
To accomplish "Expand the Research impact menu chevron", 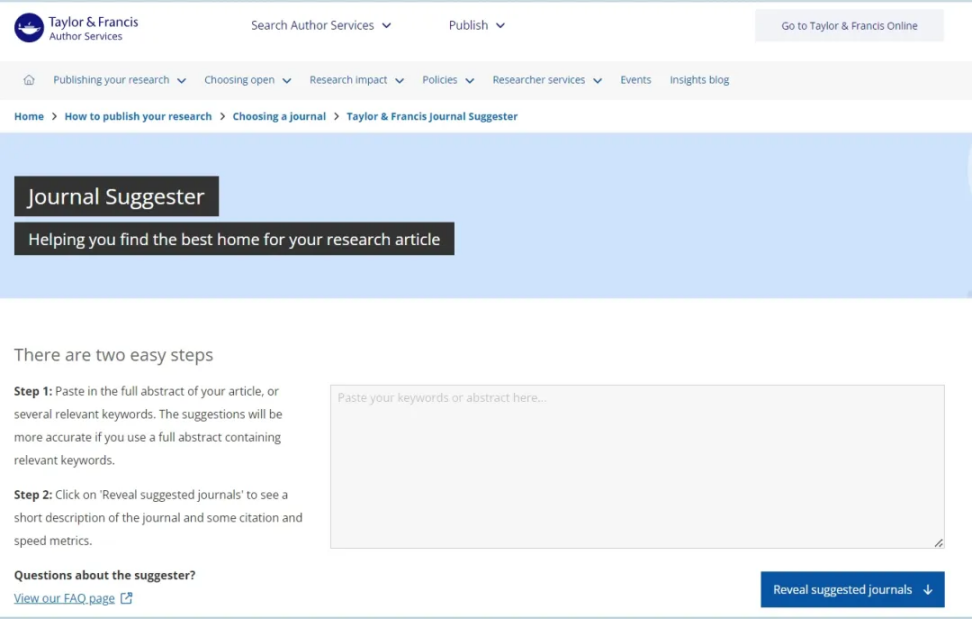I will [400, 81].
